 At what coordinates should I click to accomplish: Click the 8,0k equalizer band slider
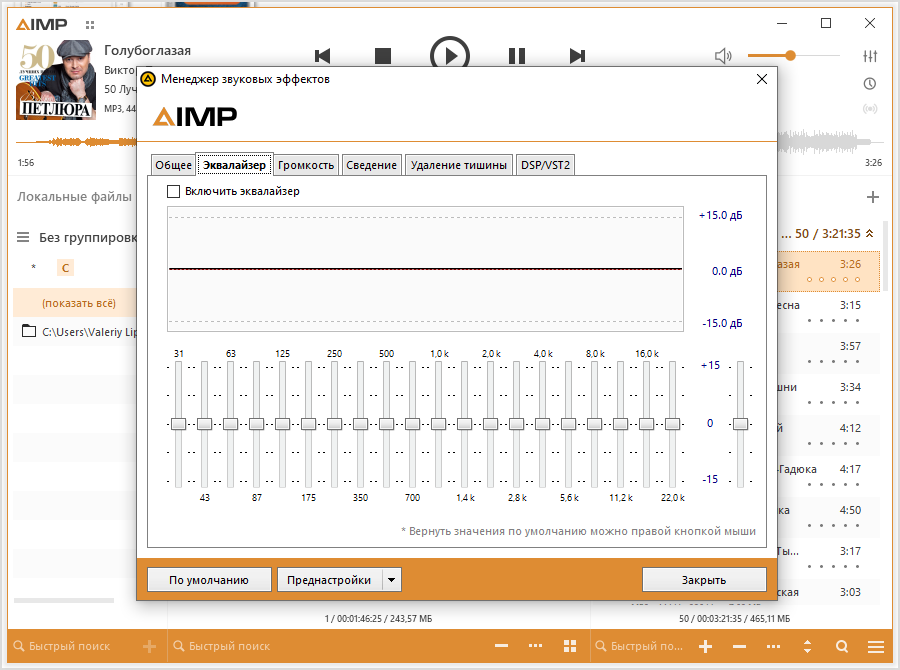[595, 424]
